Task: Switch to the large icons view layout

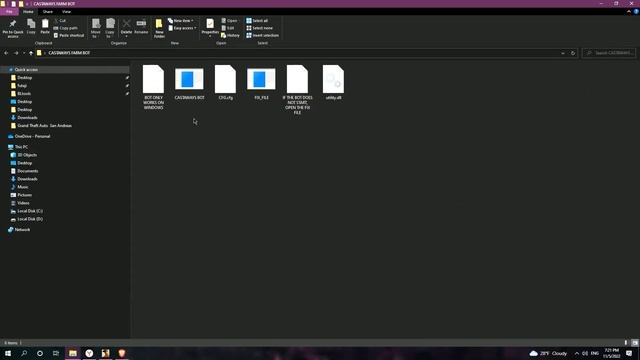Action: [x=635, y=343]
